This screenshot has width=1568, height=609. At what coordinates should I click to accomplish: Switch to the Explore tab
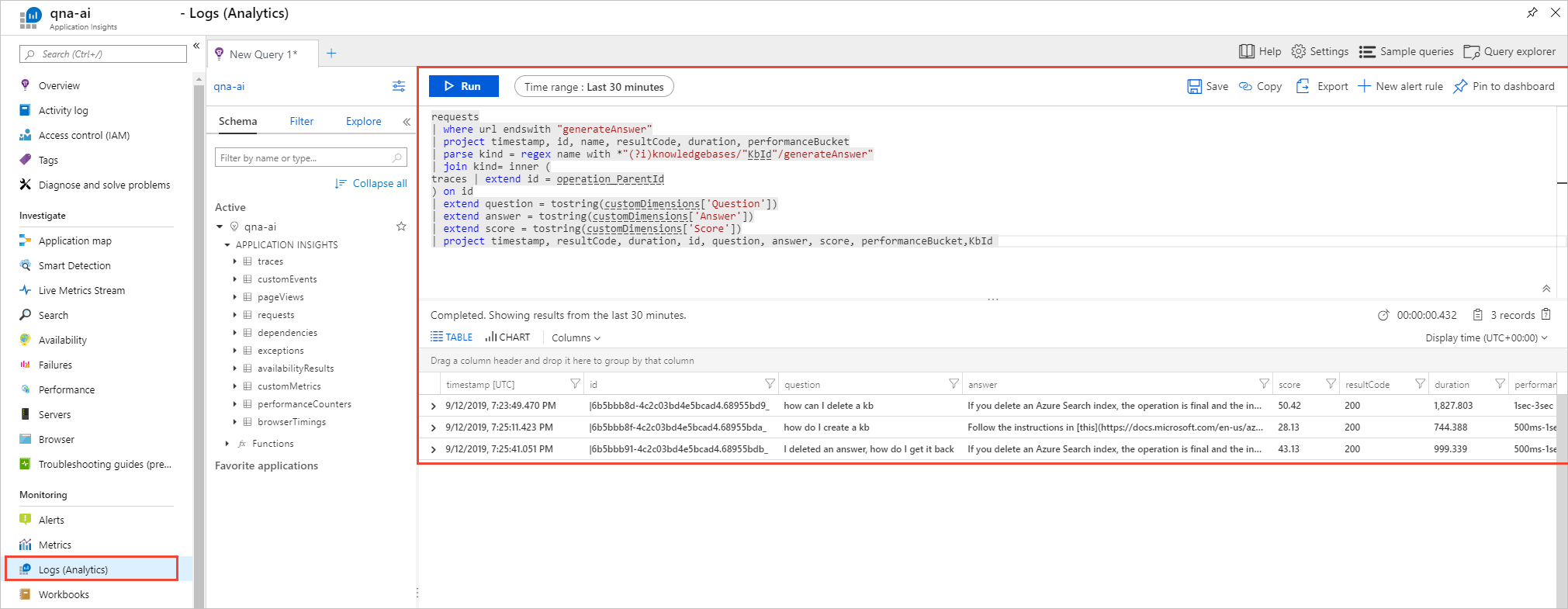(363, 121)
